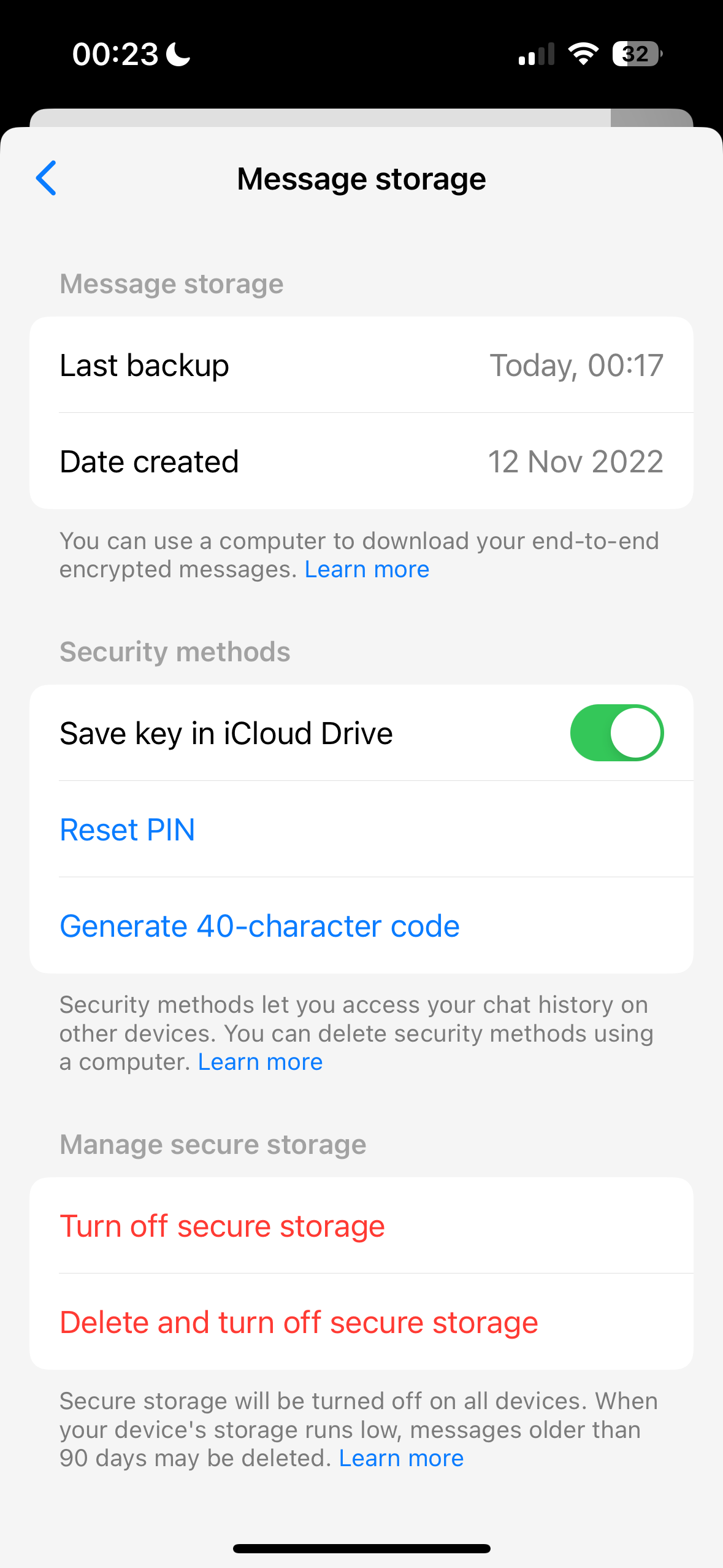Viewport: 723px width, 1568px height.
Task: Select Delete and turn off secure storage
Action: click(361, 1322)
